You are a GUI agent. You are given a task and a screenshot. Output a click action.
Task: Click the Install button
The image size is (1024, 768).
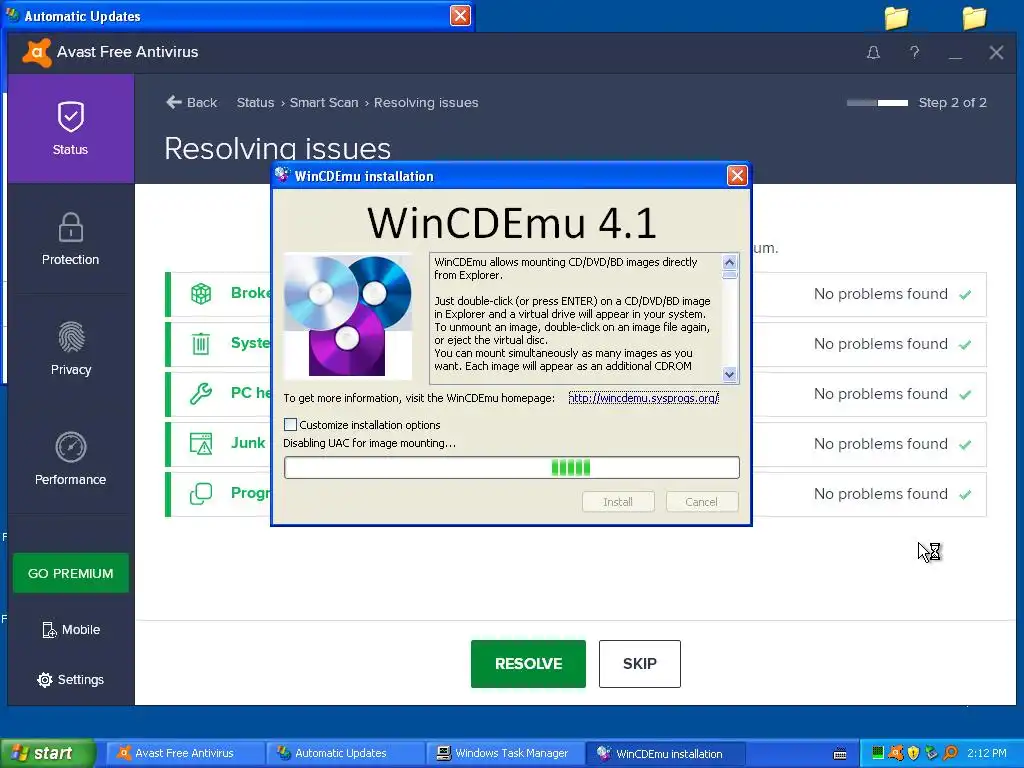(x=618, y=502)
